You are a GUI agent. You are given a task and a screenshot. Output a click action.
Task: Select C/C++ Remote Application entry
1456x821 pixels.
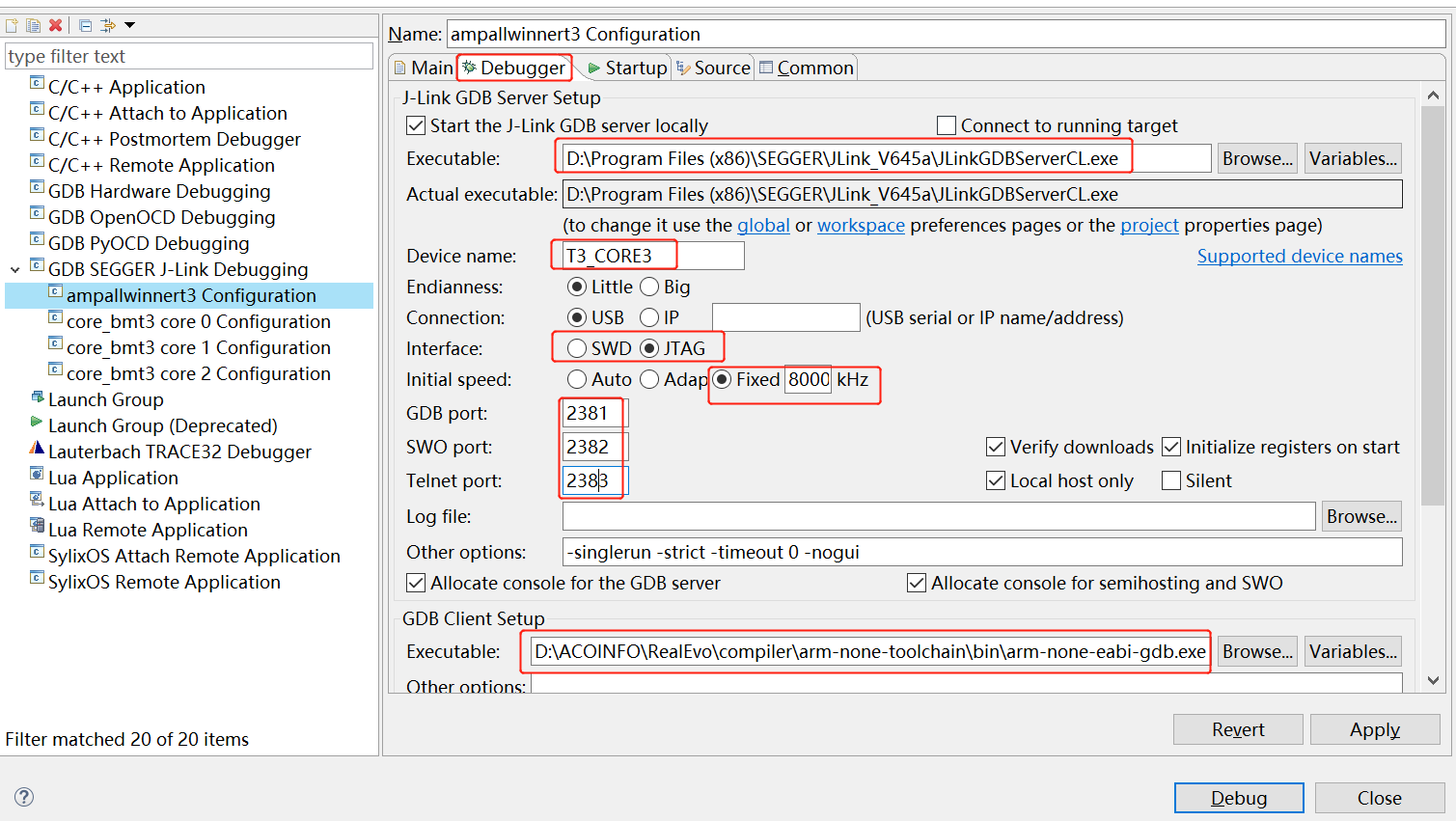pyautogui.click(x=161, y=165)
